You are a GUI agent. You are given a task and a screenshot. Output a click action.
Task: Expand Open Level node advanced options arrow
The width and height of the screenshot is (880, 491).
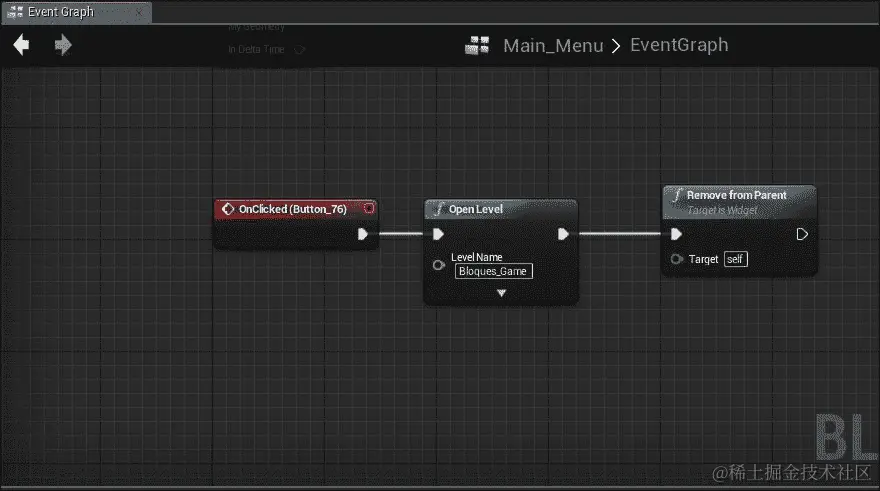[501, 293]
